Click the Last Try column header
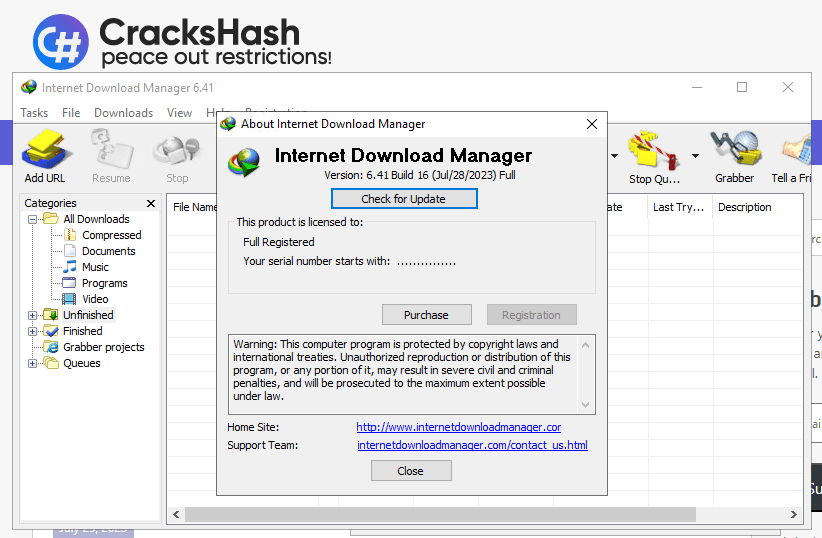The height and width of the screenshot is (538, 822). [x=679, y=207]
